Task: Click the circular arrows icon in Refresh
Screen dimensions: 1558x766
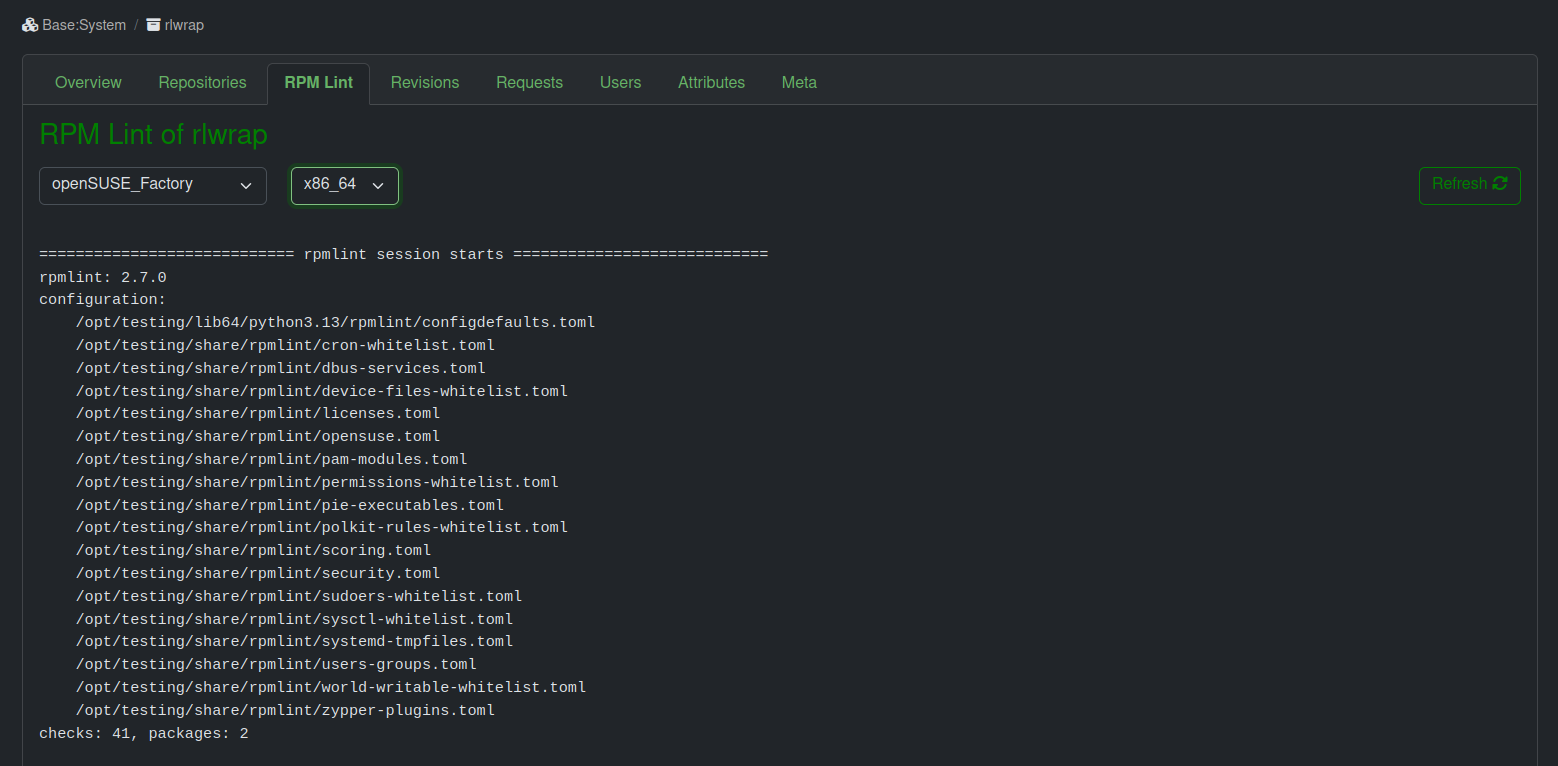Action: click(1499, 184)
